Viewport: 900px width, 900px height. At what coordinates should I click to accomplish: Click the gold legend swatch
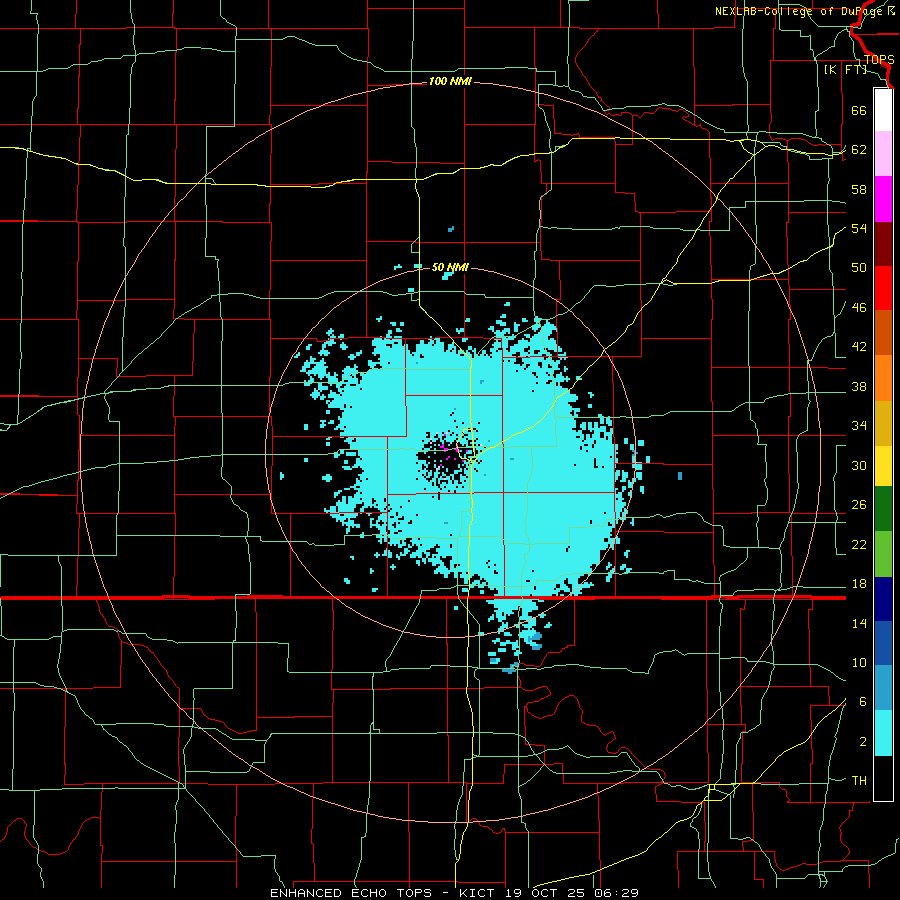883,423
